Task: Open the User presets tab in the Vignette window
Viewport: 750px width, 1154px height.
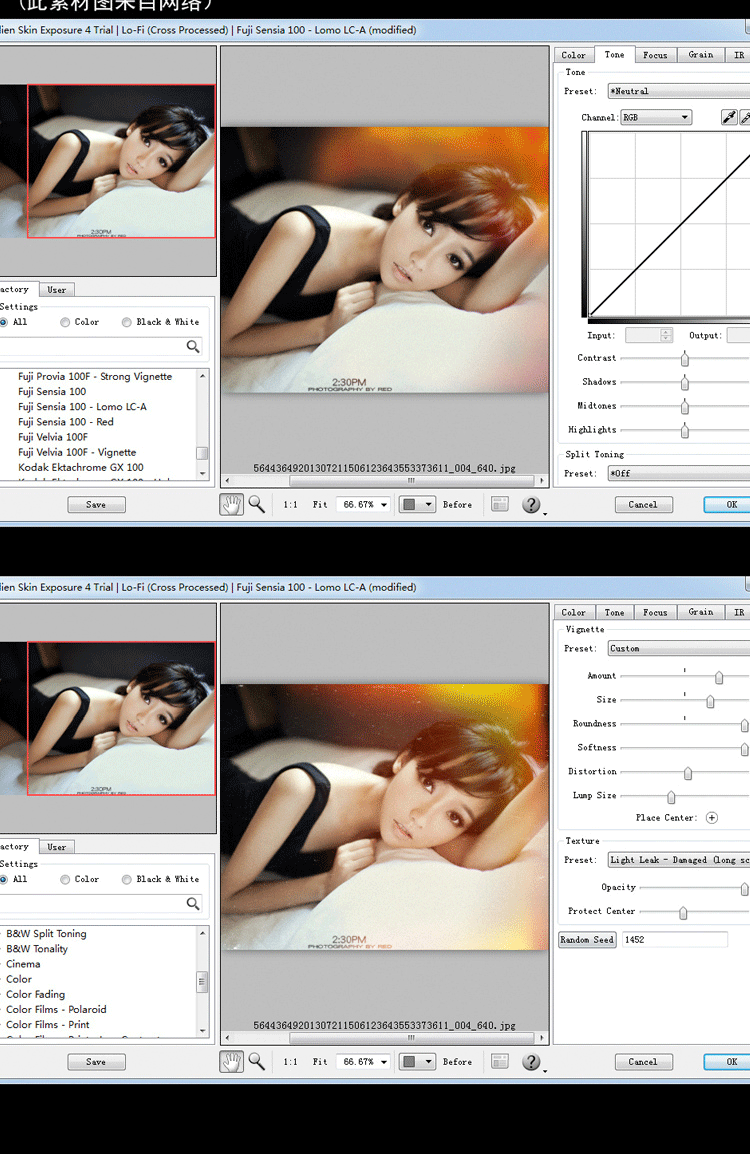Action: point(57,847)
